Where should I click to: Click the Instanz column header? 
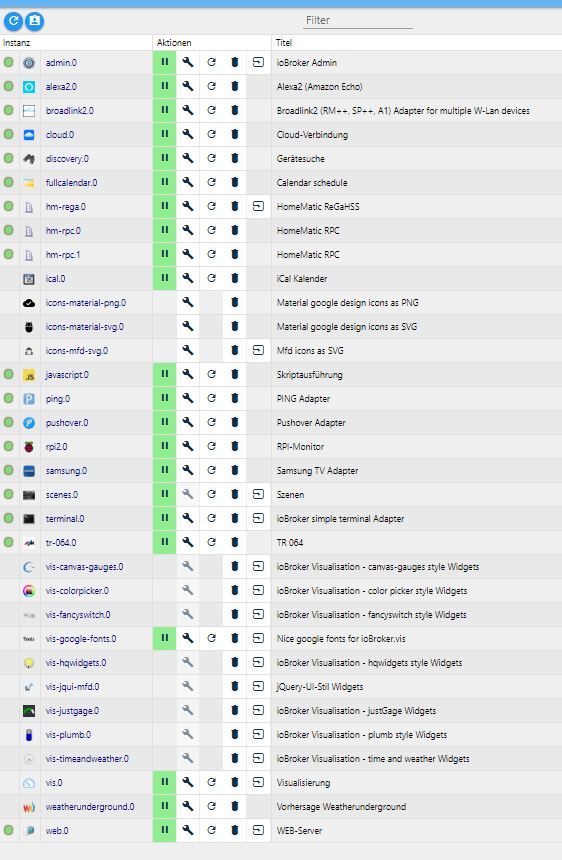(16, 43)
